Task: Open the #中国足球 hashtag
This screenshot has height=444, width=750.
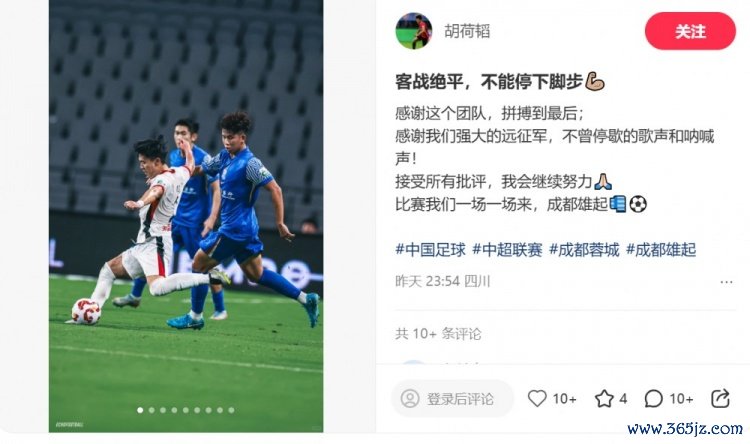Action: (x=430, y=250)
